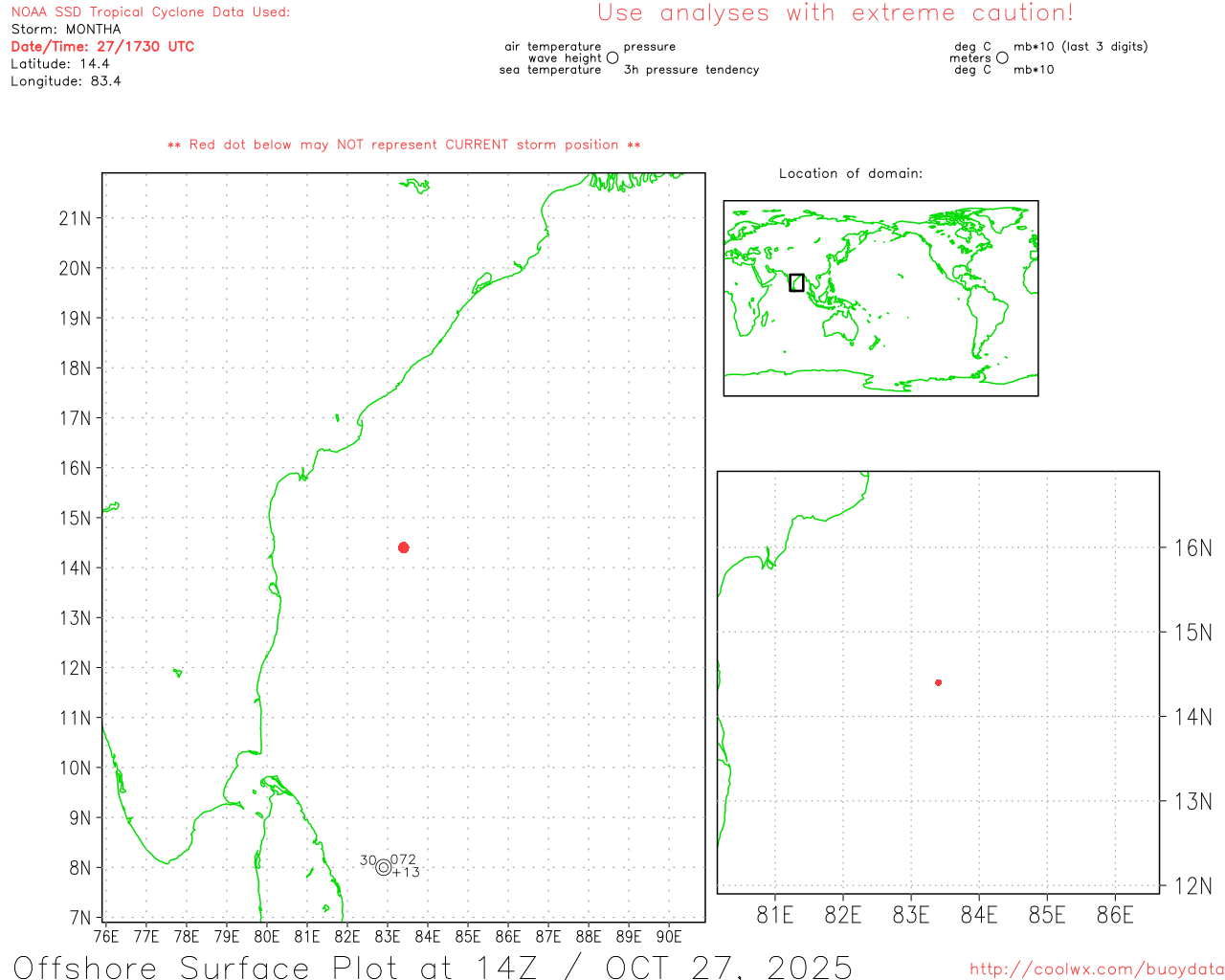
Task: Click the 'NOAA SSD Tropical Cyclone Data Used' heading
Action: click(x=150, y=12)
